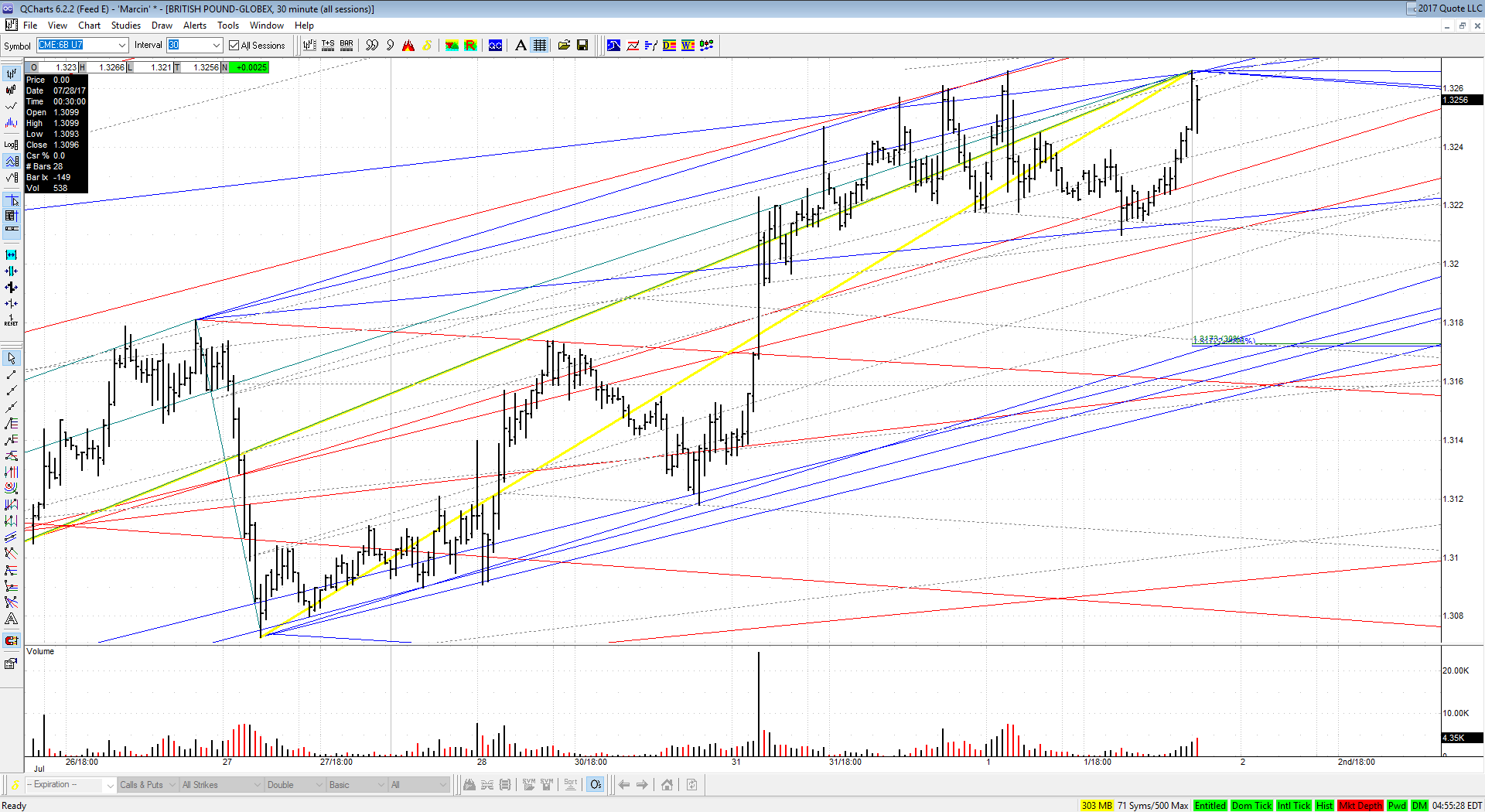This screenshot has height=812, width=1485.
Task: Open the Chart menu
Action: point(89,26)
